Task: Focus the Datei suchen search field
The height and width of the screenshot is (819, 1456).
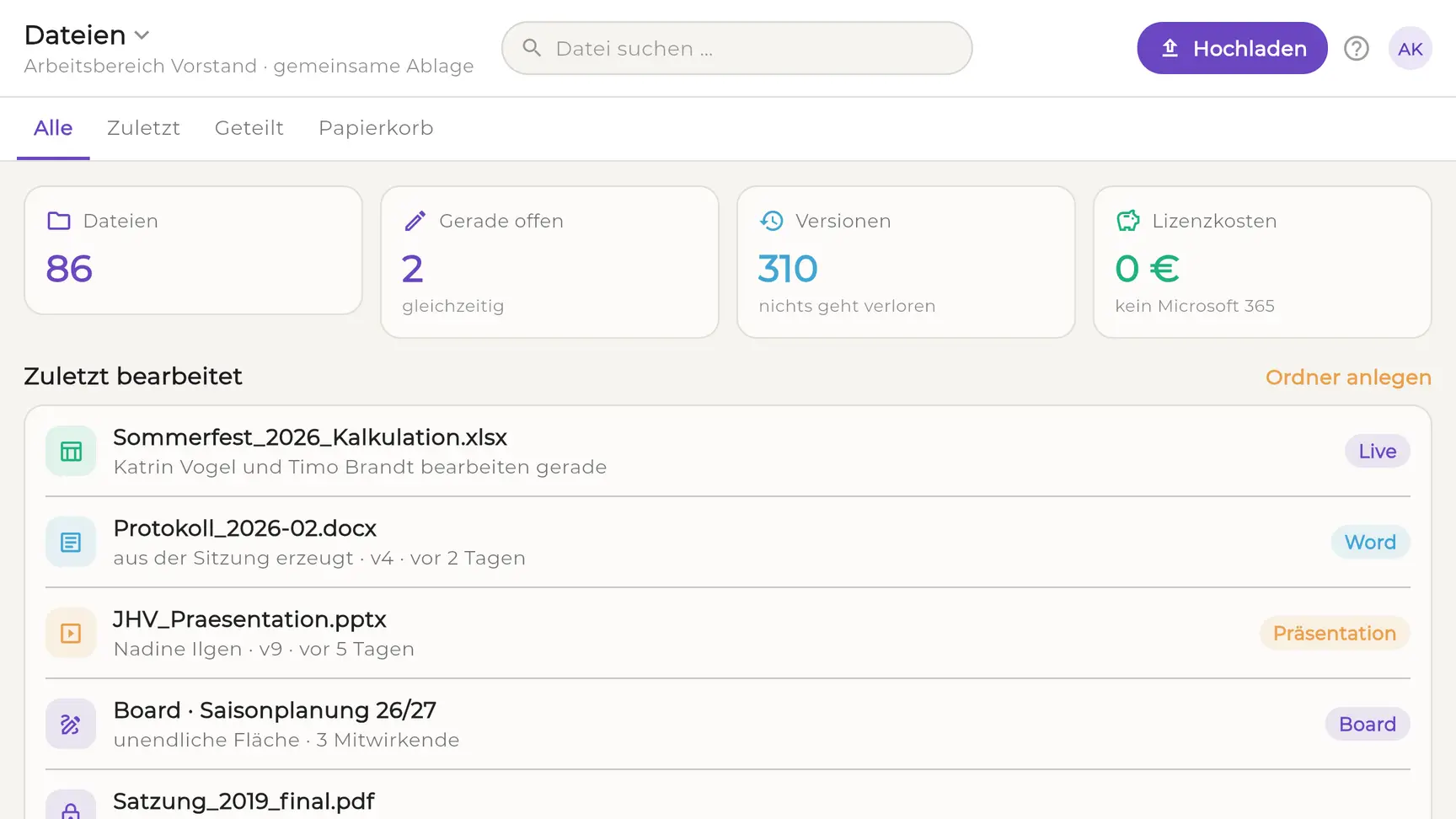Action: tap(737, 48)
